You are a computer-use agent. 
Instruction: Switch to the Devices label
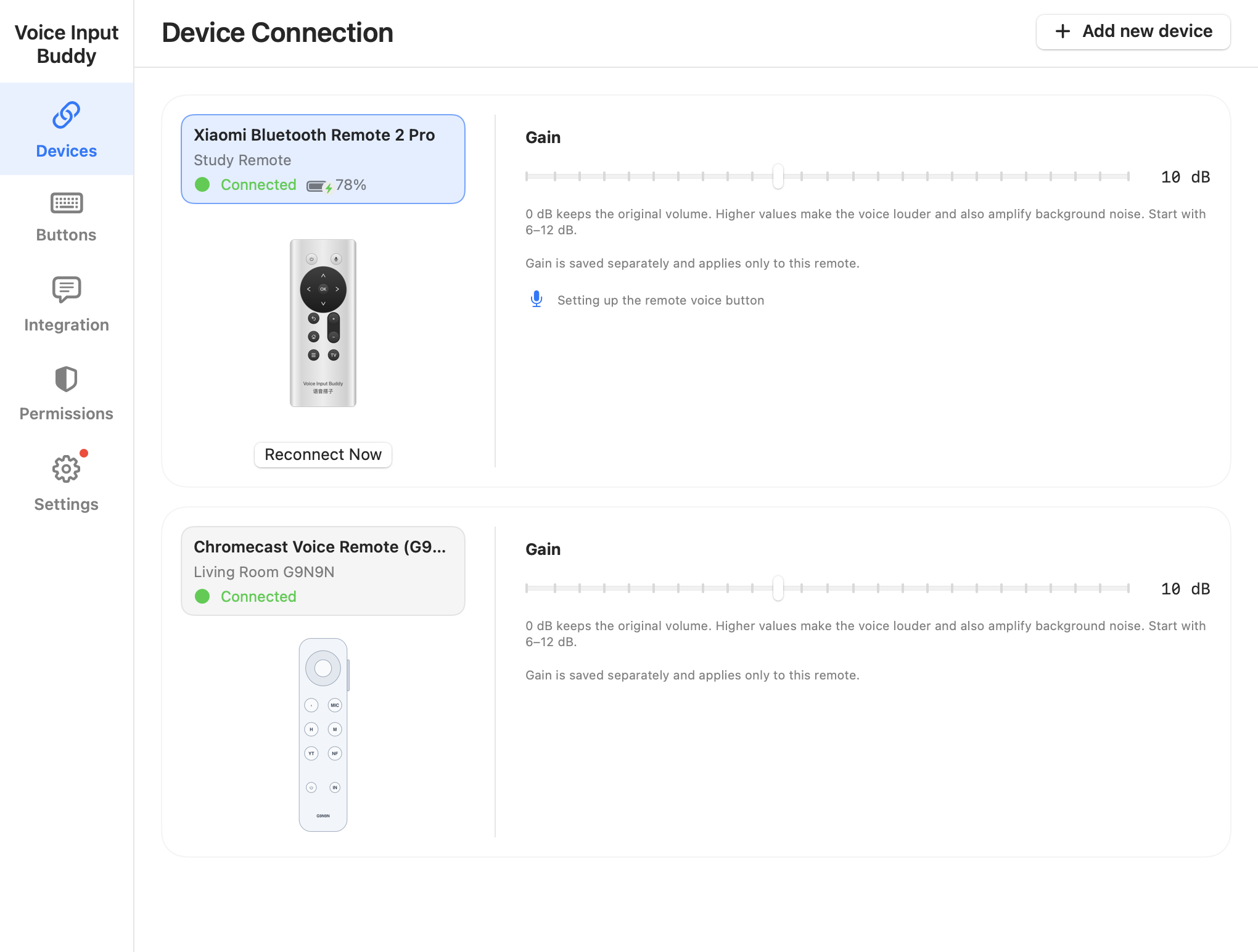coord(67,151)
